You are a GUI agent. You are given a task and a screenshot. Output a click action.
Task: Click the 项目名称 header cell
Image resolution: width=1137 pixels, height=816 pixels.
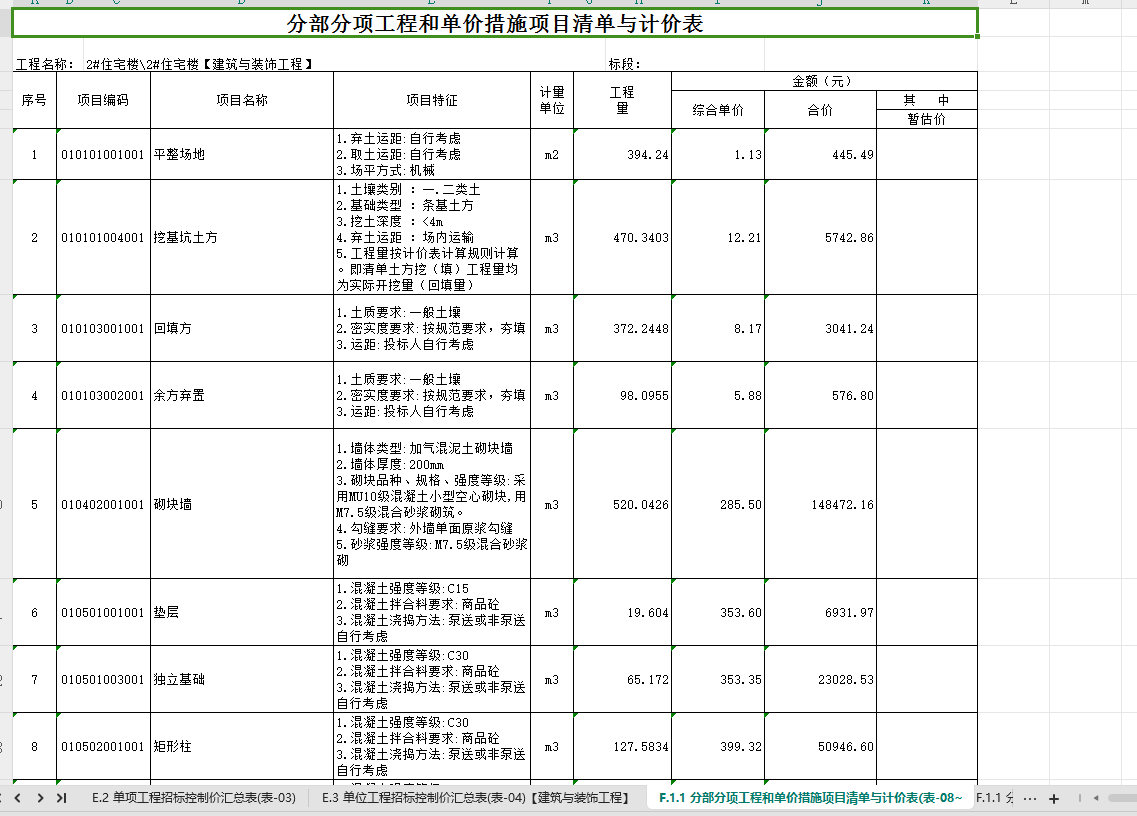click(241, 100)
